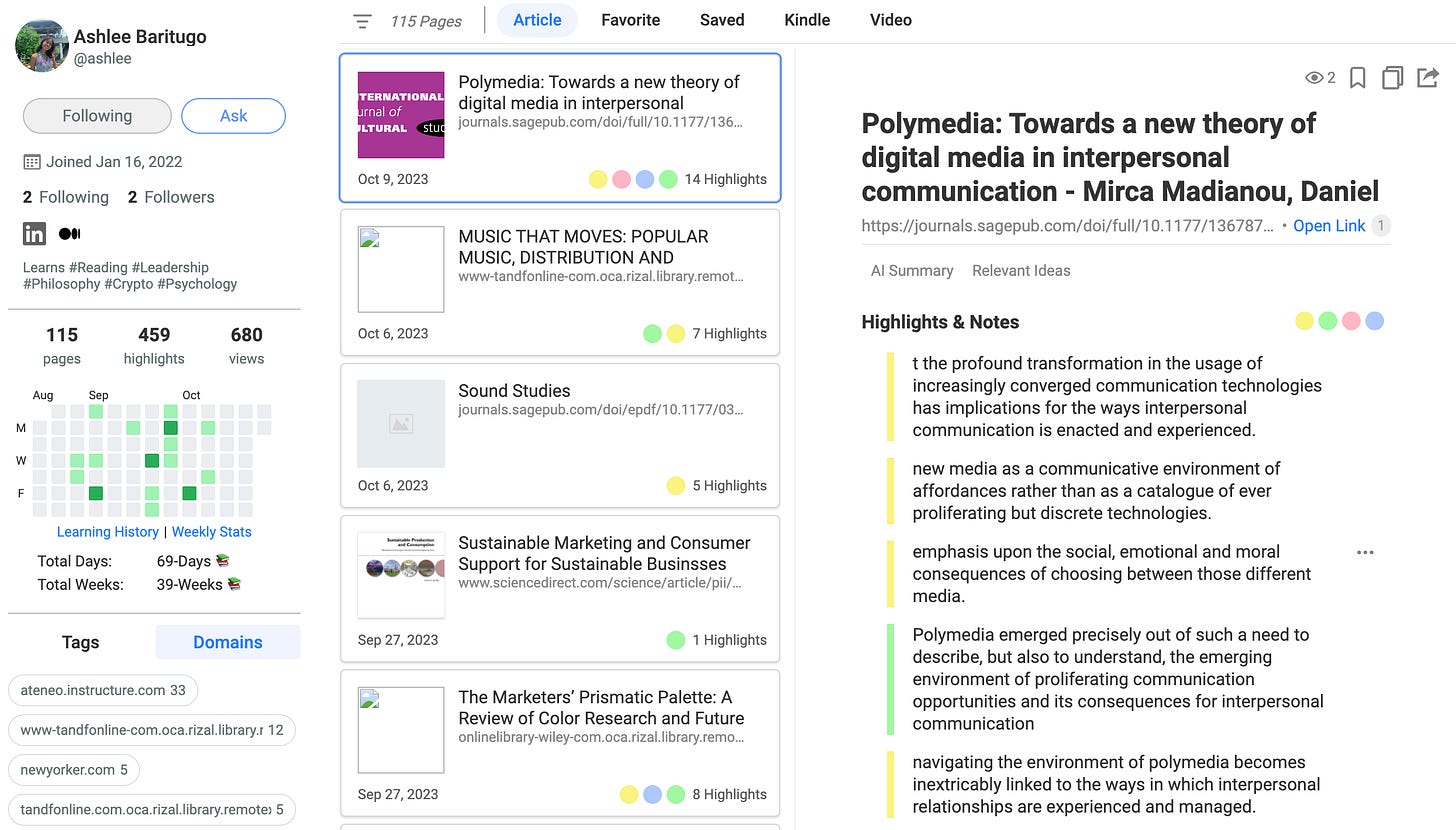Click the Sound Studies placeholder thumbnail
Image resolution: width=1456 pixels, height=830 pixels.
[401, 424]
